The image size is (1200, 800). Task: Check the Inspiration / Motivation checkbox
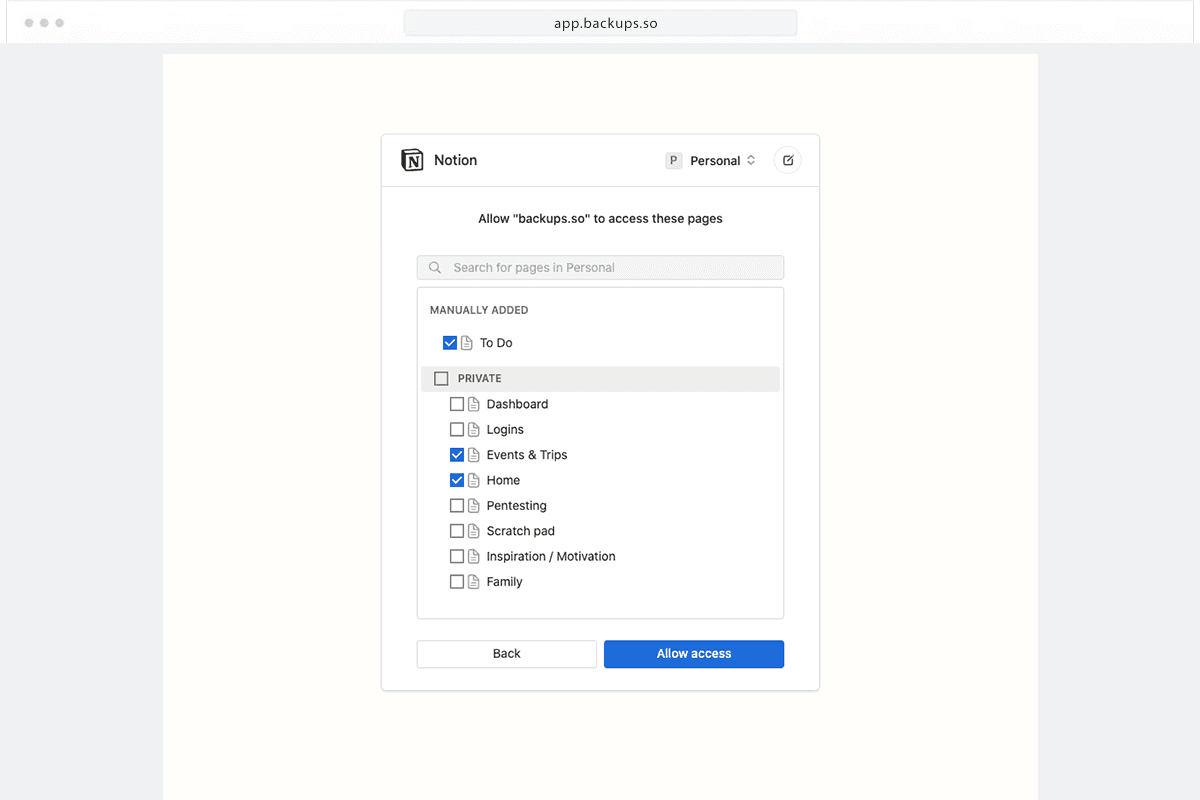[x=457, y=556]
